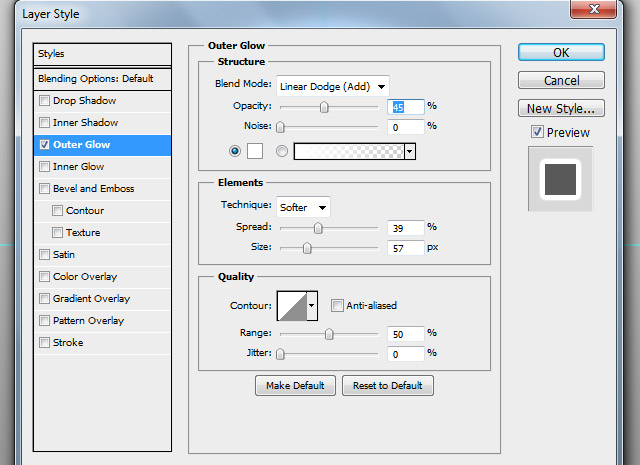Click the Size slider handle
The image size is (640, 465).
pyautogui.click(x=307, y=248)
